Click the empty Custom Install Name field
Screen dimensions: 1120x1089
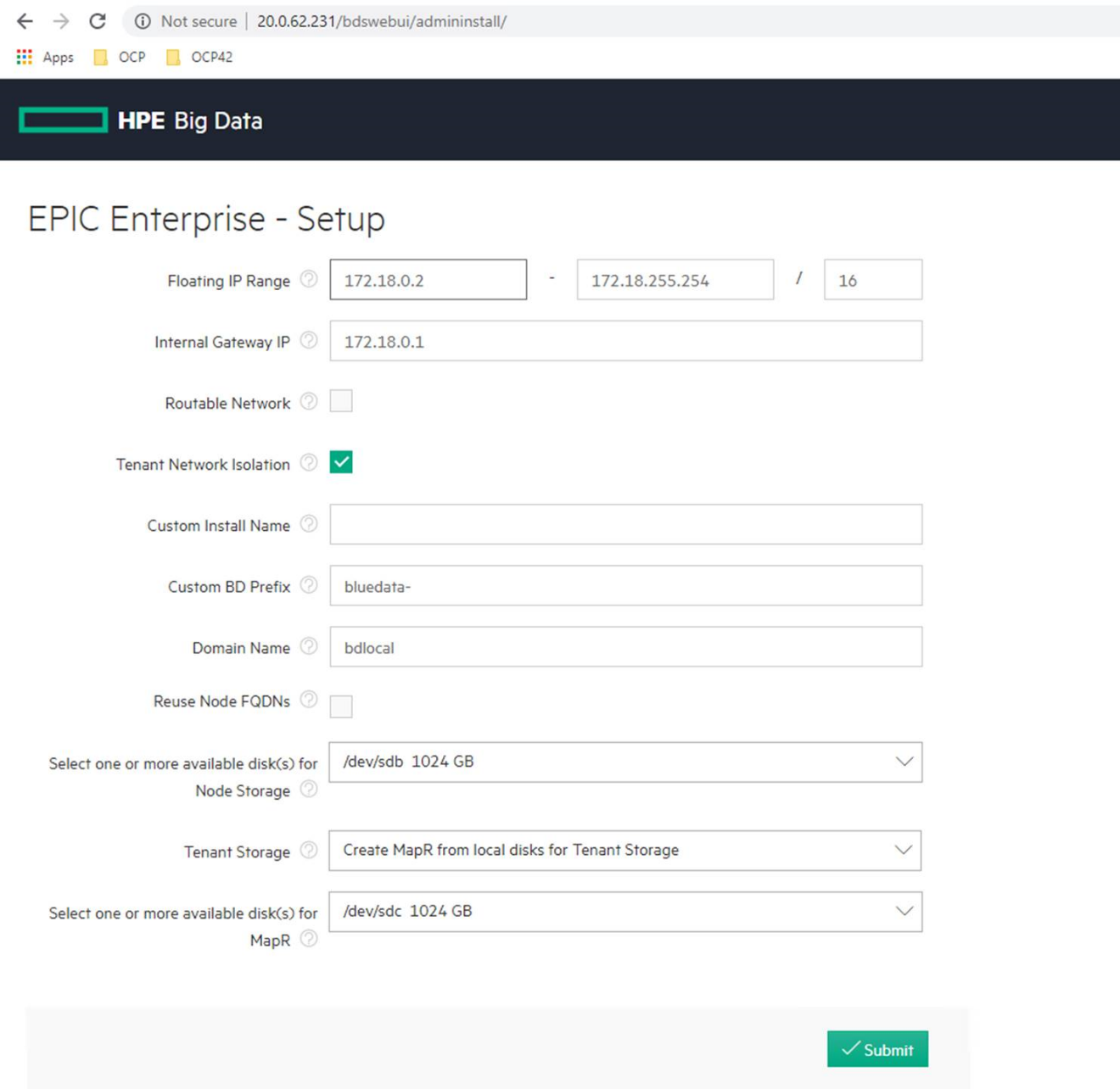(x=626, y=524)
